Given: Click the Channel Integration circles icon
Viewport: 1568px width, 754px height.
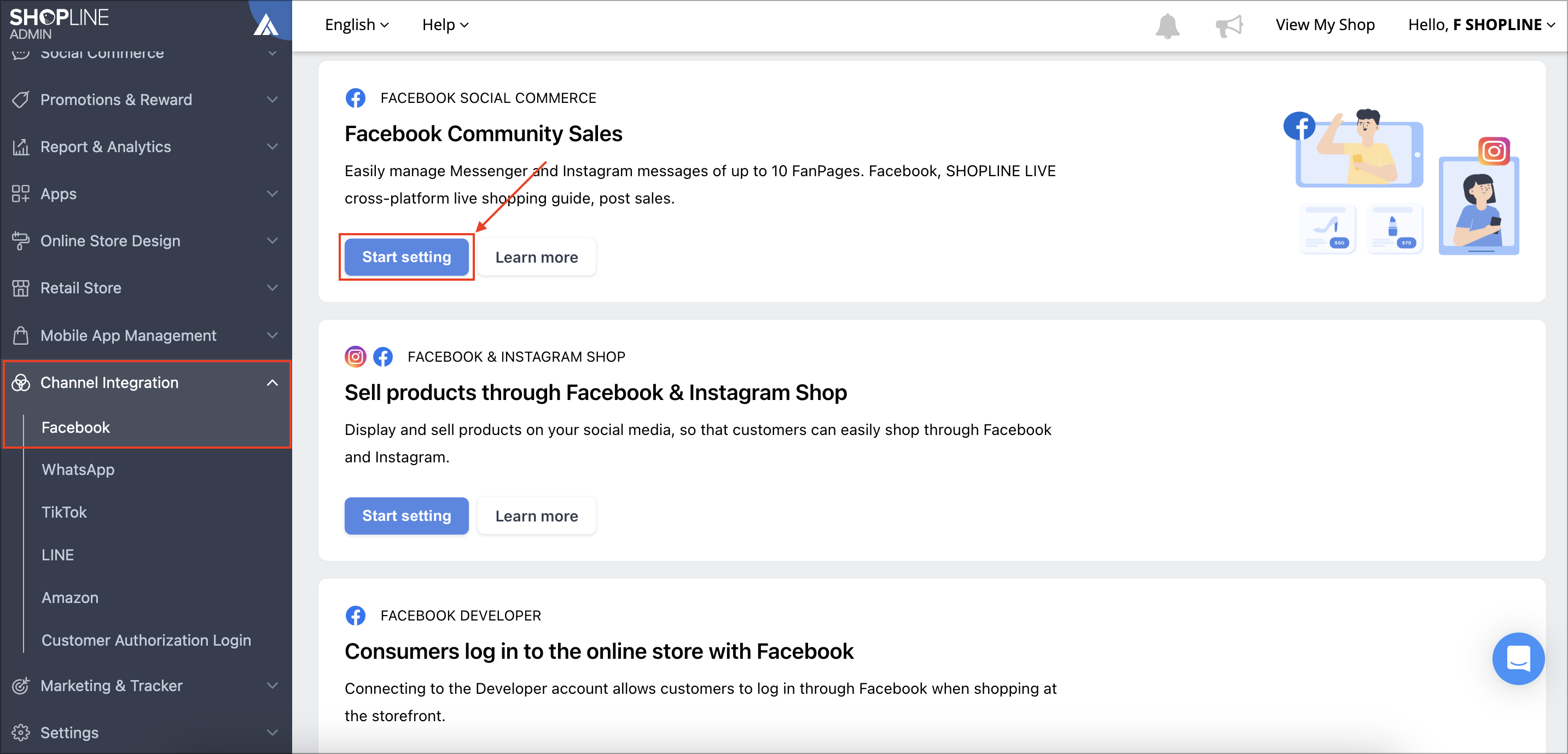Looking at the screenshot, I should [x=21, y=382].
